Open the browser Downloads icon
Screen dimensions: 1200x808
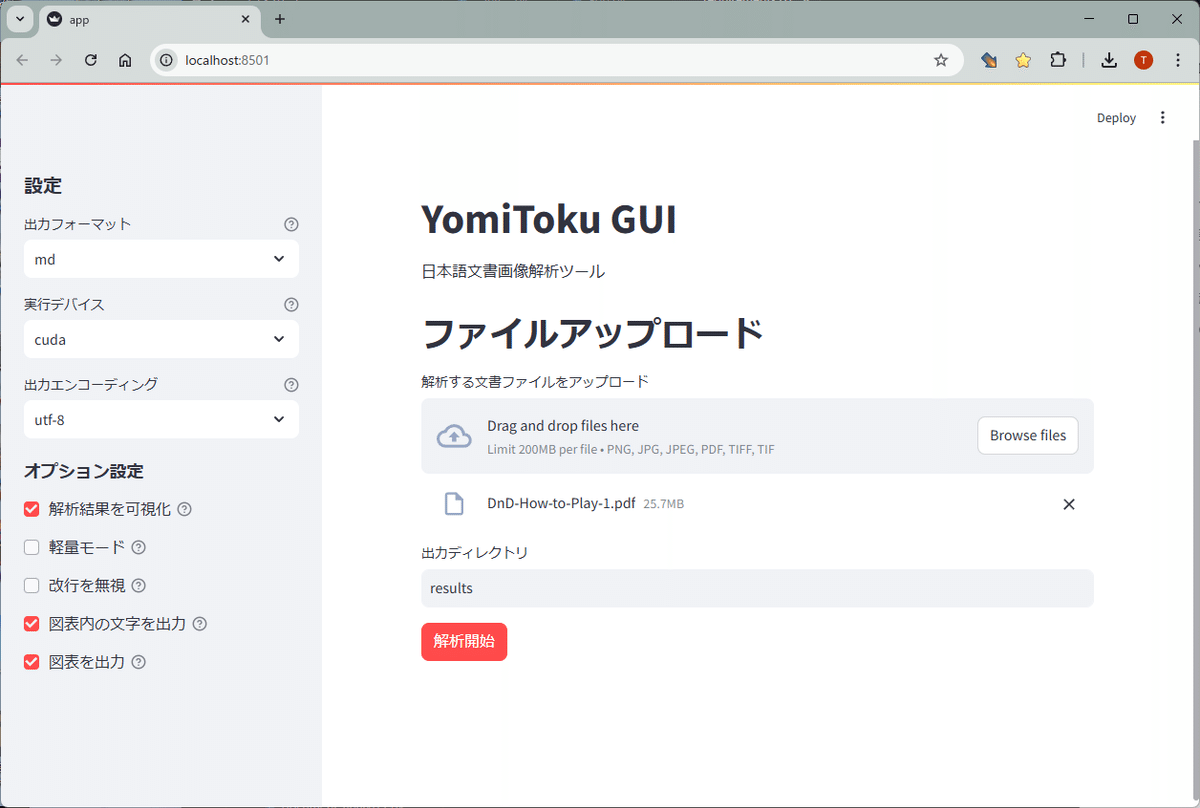(x=1108, y=60)
